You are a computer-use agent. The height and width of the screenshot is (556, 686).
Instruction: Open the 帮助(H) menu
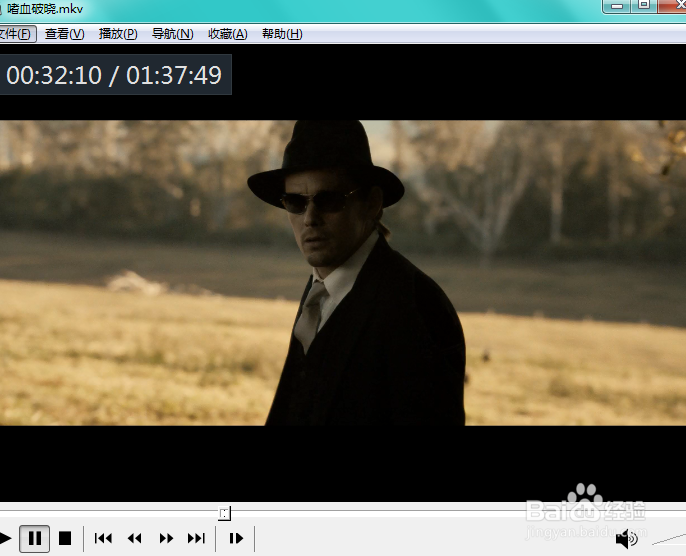tap(282, 34)
